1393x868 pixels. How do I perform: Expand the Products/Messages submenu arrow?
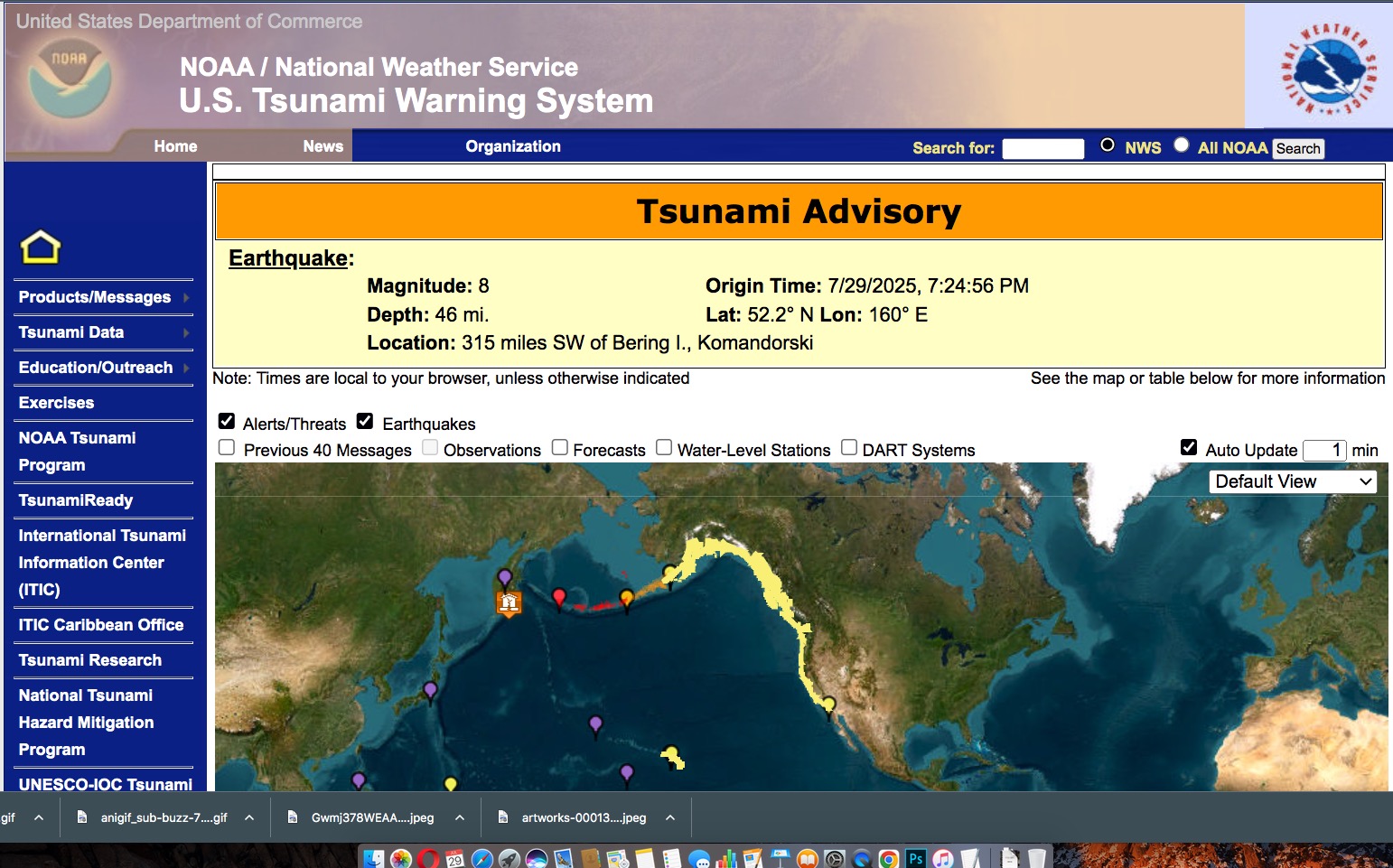[186, 297]
